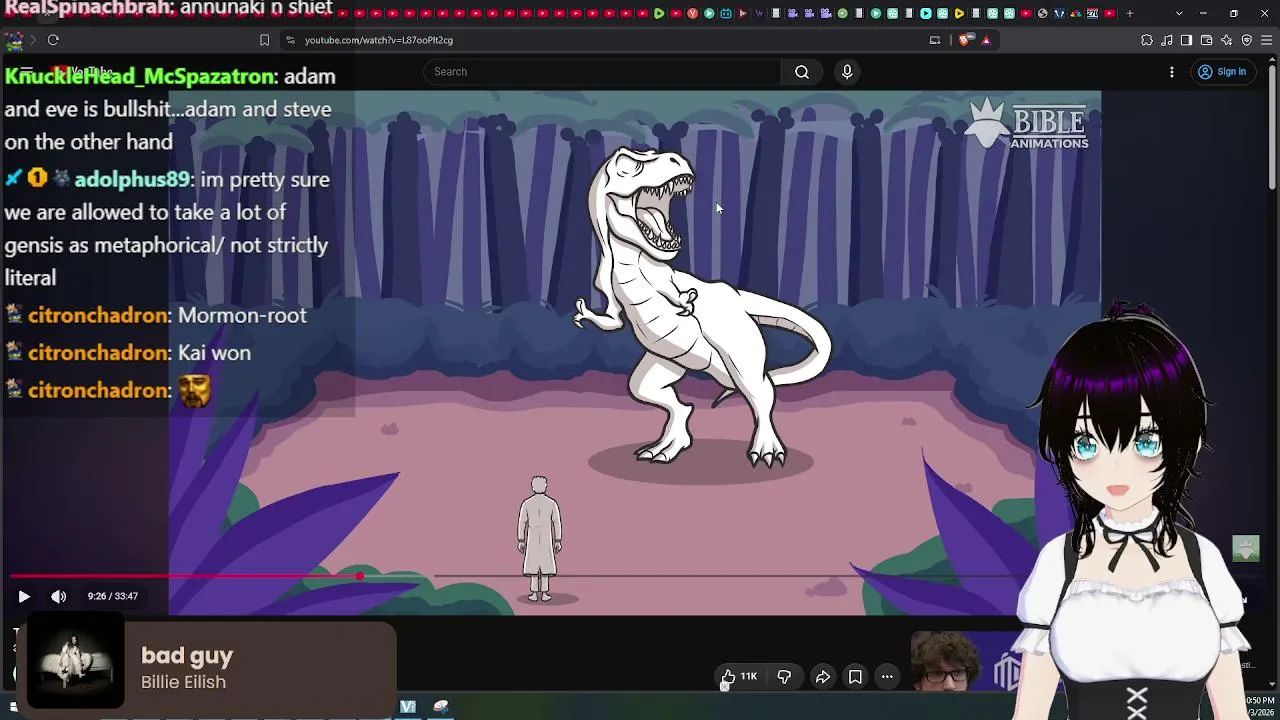Open Leo AI sparkle icon
This screenshot has width=1280, height=720.
click(1227, 40)
